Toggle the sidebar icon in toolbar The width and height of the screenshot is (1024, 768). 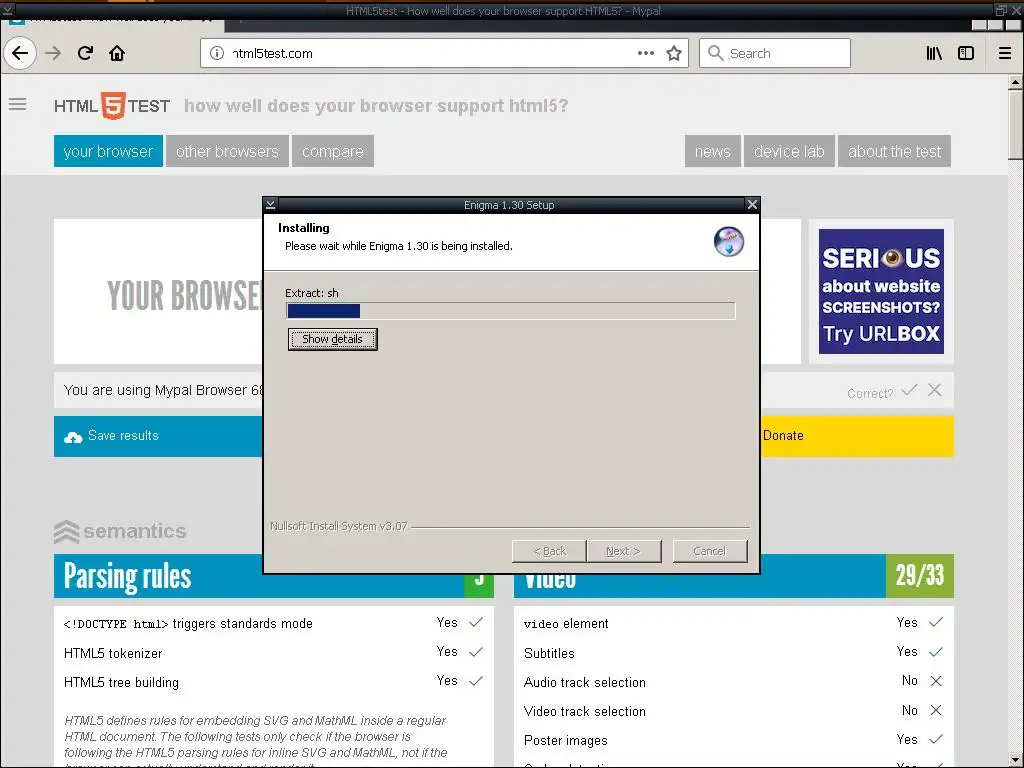coord(966,53)
